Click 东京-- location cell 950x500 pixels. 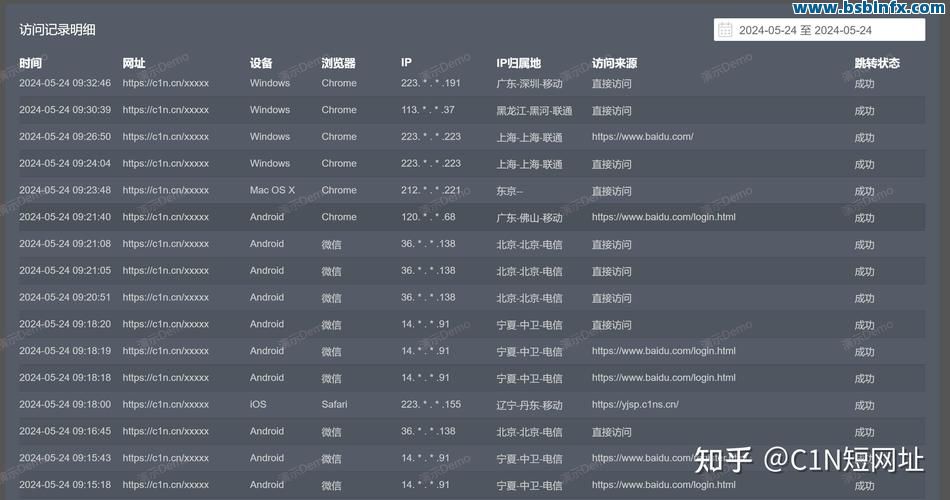510,191
